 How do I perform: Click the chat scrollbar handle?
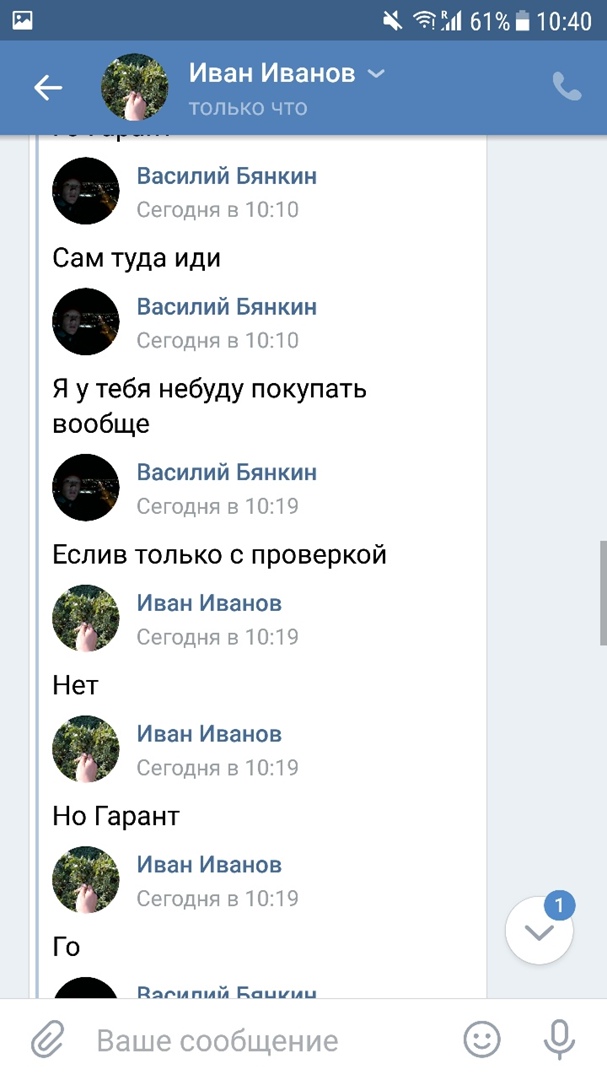pyautogui.click(x=602, y=594)
